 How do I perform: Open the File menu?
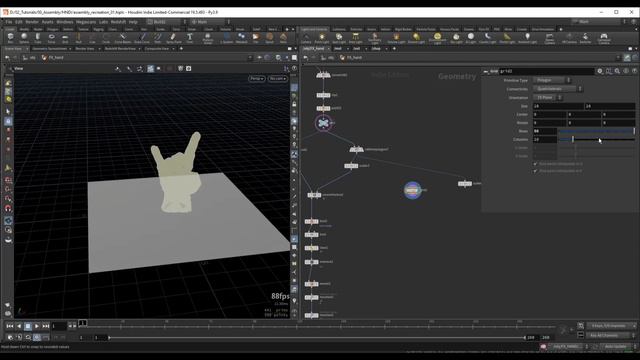9,22
